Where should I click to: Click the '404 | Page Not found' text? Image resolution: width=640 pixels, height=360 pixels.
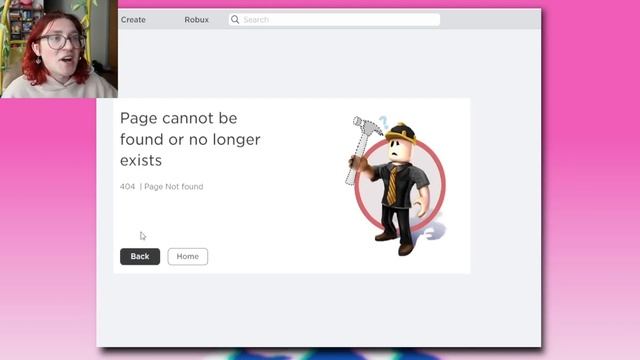(162, 187)
